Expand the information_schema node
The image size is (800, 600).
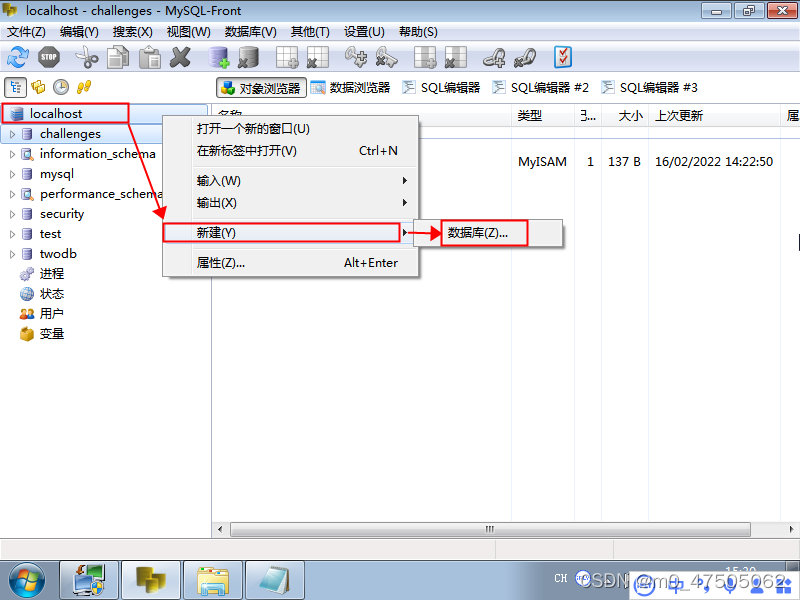[x=12, y=154]
